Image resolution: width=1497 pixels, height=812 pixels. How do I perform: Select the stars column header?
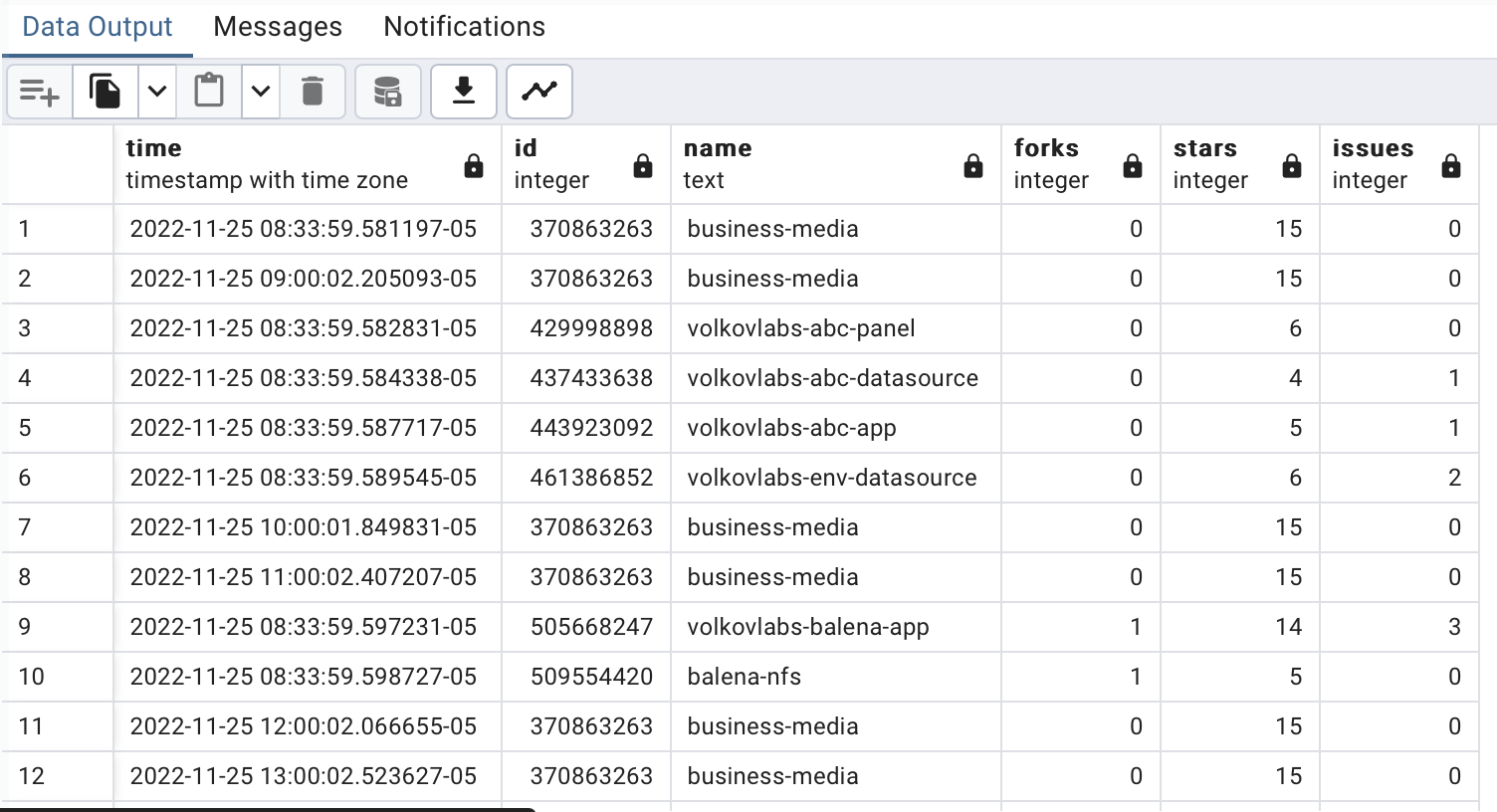(x=1240, y=164)
